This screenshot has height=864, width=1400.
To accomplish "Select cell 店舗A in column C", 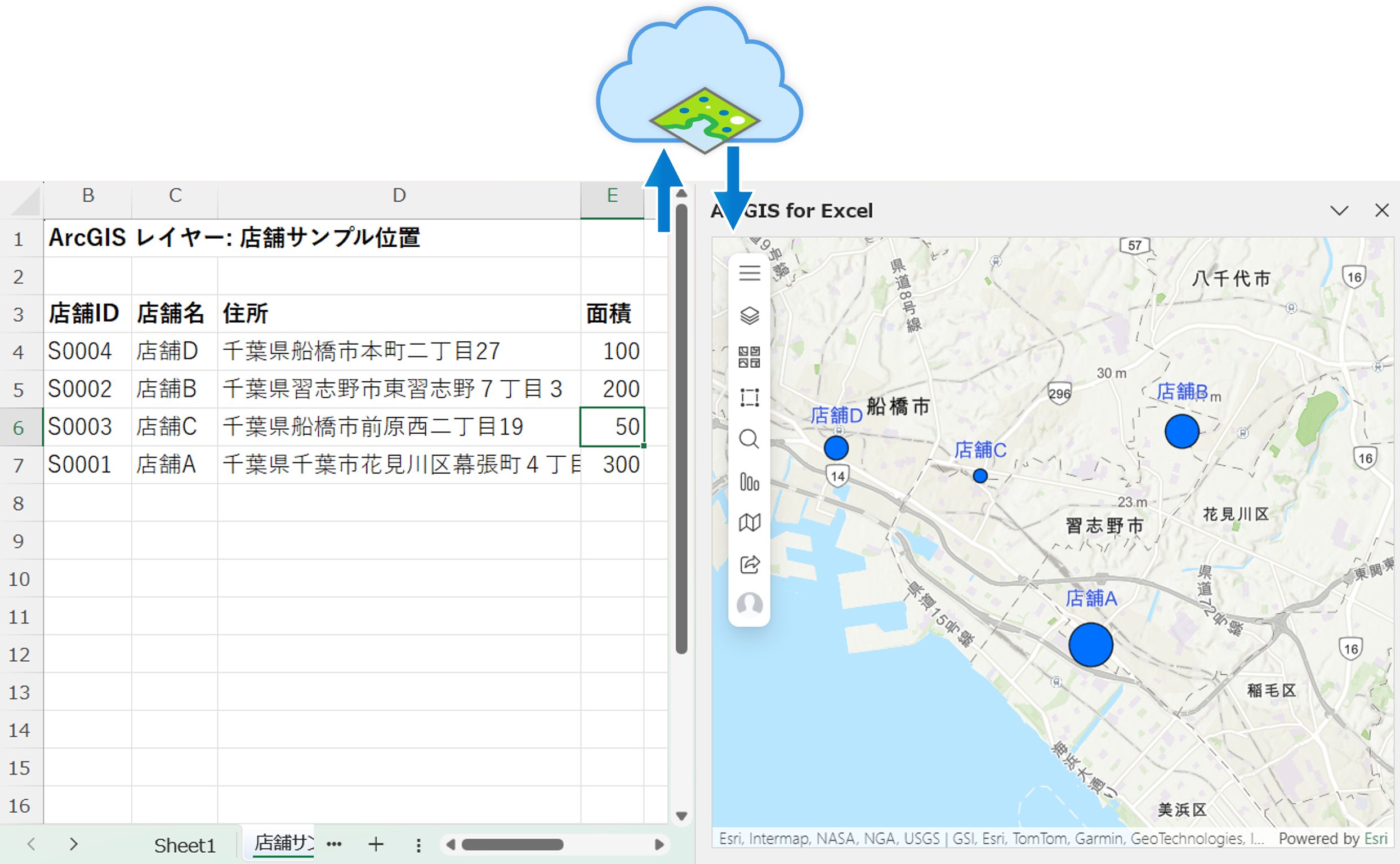I will (x=174, y=465).
